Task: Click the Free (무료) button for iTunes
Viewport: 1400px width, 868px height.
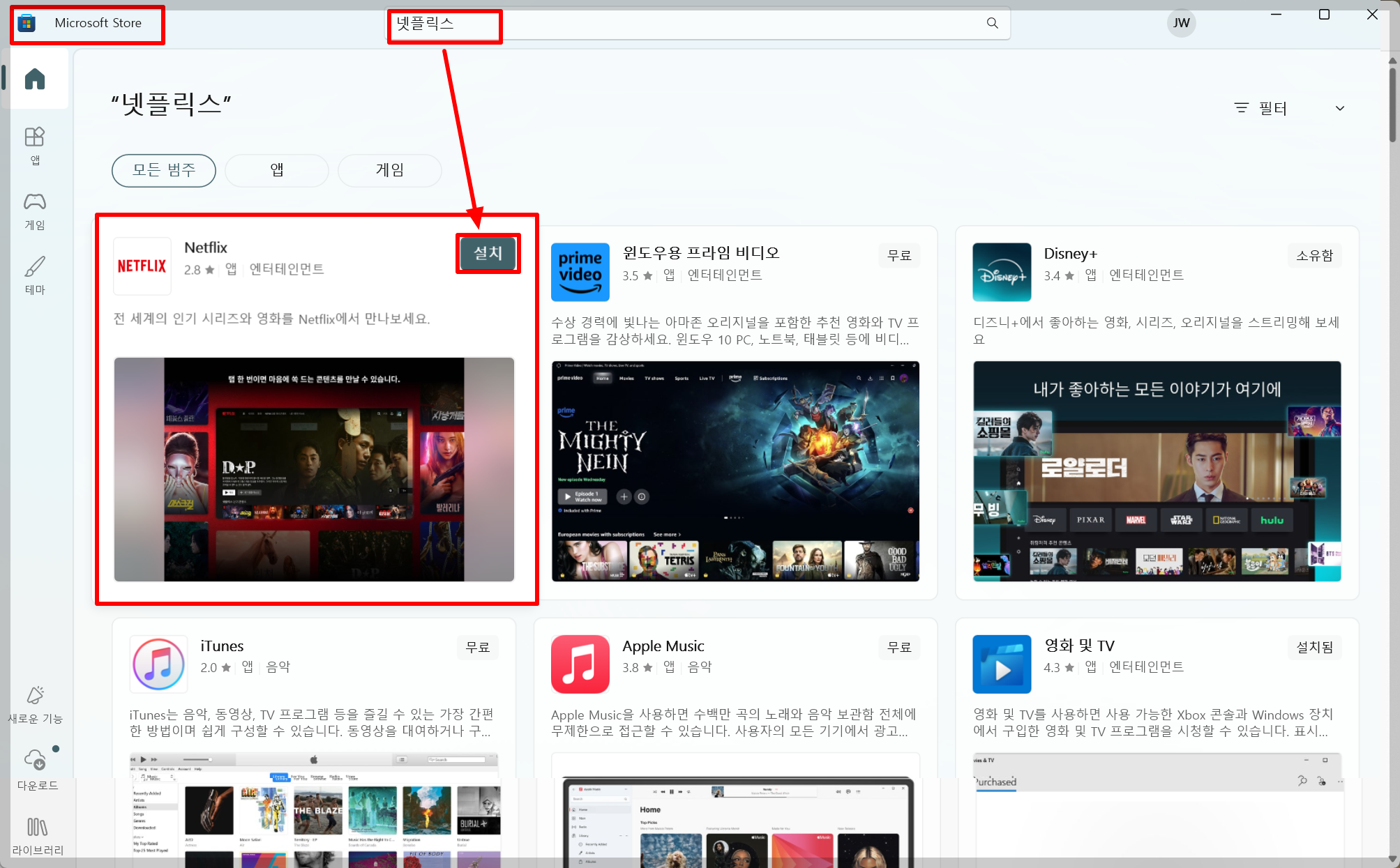Action: click(477, 647)
